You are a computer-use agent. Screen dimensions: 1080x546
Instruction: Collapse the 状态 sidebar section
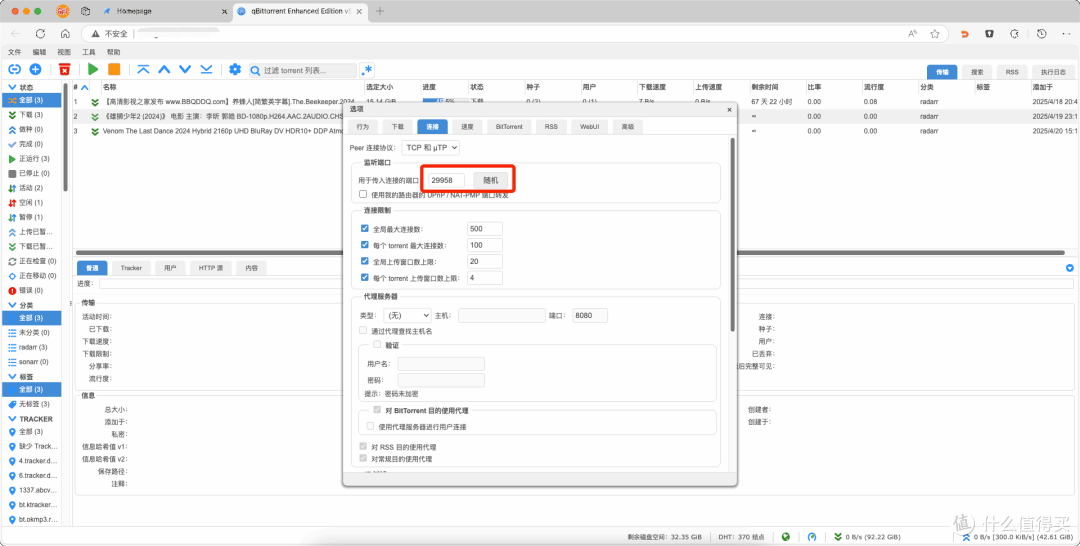point(12,87)
